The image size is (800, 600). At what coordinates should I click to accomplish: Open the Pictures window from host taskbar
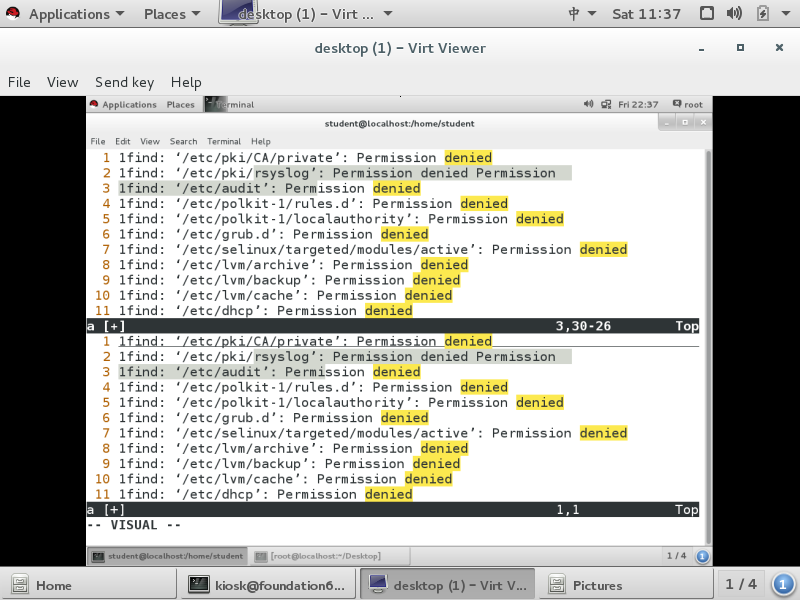pos(627,585)
